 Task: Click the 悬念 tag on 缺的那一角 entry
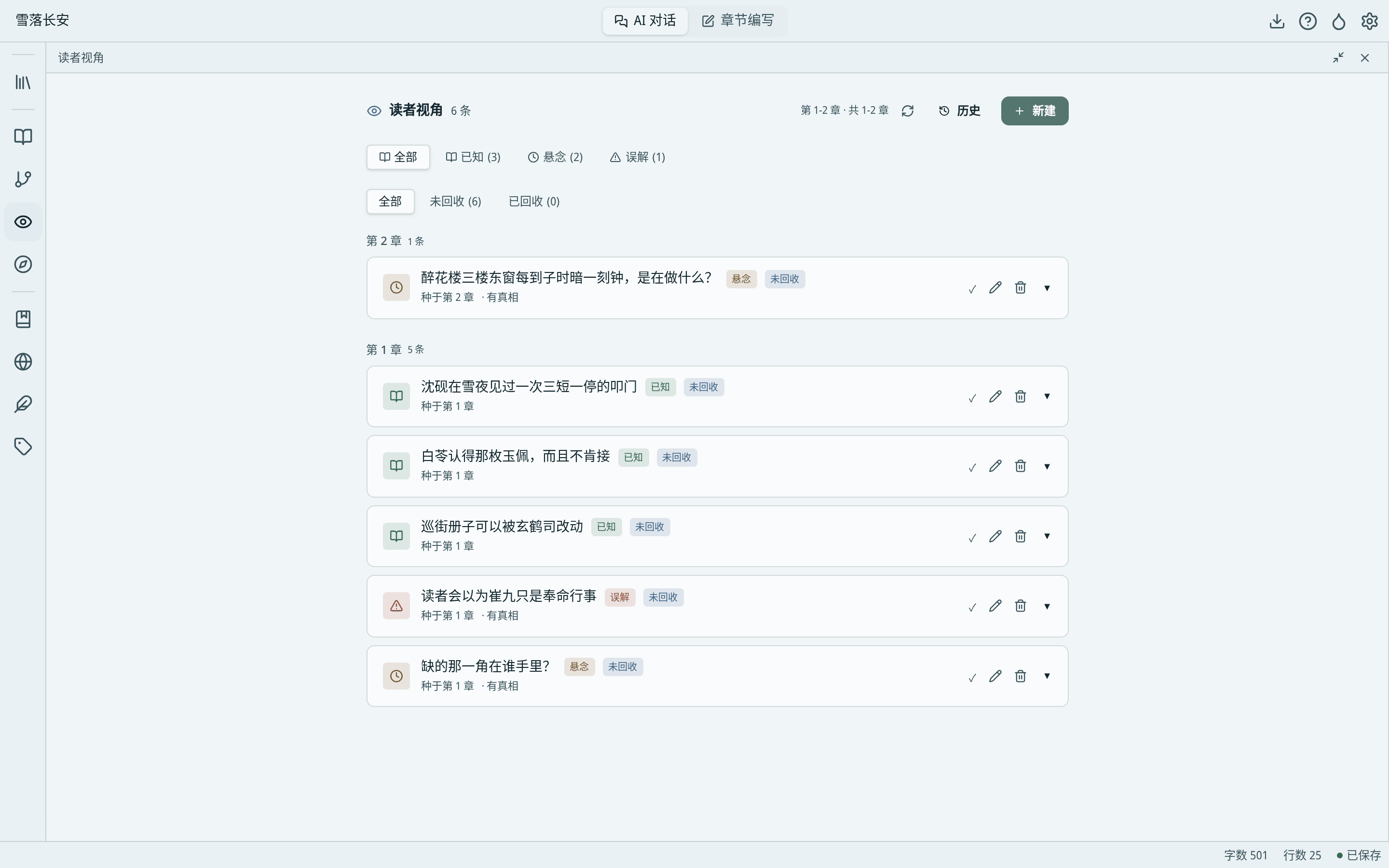(x=579, y=666)
